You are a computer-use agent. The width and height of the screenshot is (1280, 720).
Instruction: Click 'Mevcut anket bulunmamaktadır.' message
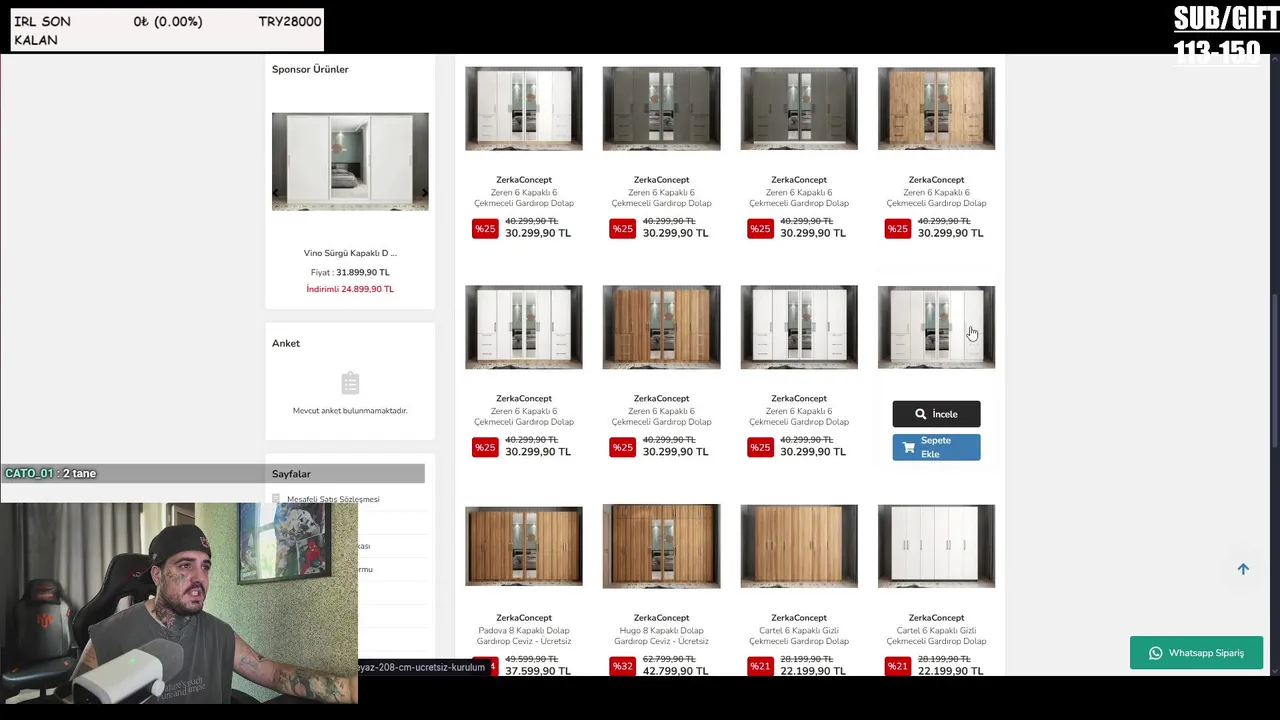coord(350,410)
